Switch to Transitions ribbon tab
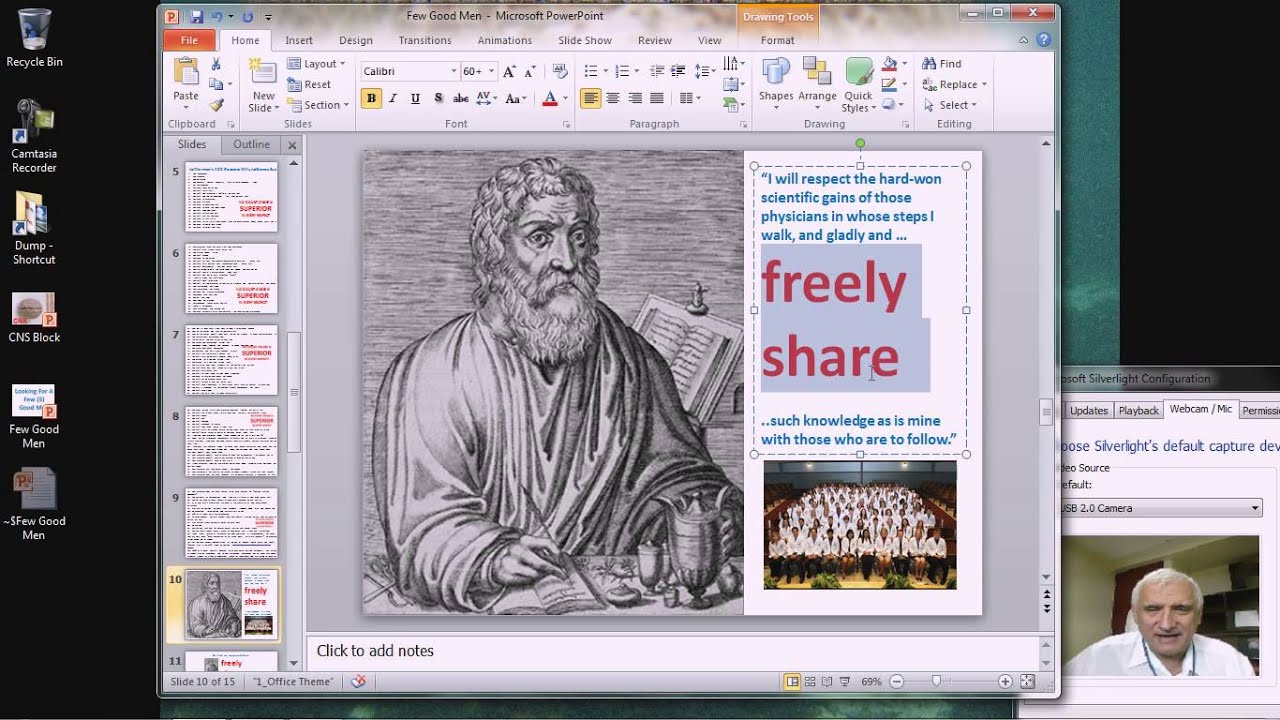The height and width of the screenshot is (720, 1280). pyautogui.click(x=425, y=40)
